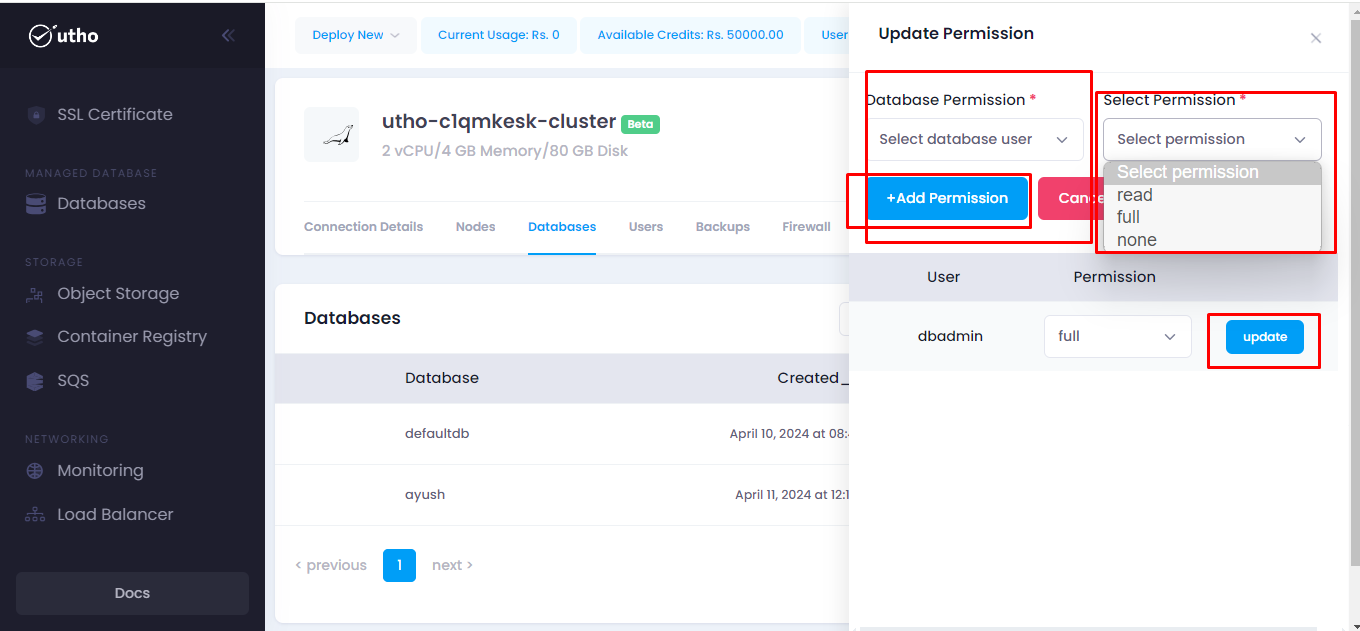Switch to Connection Details tab
This screenshot has height=631, width=1360.
pyautogui.click(x=363, y=227)
